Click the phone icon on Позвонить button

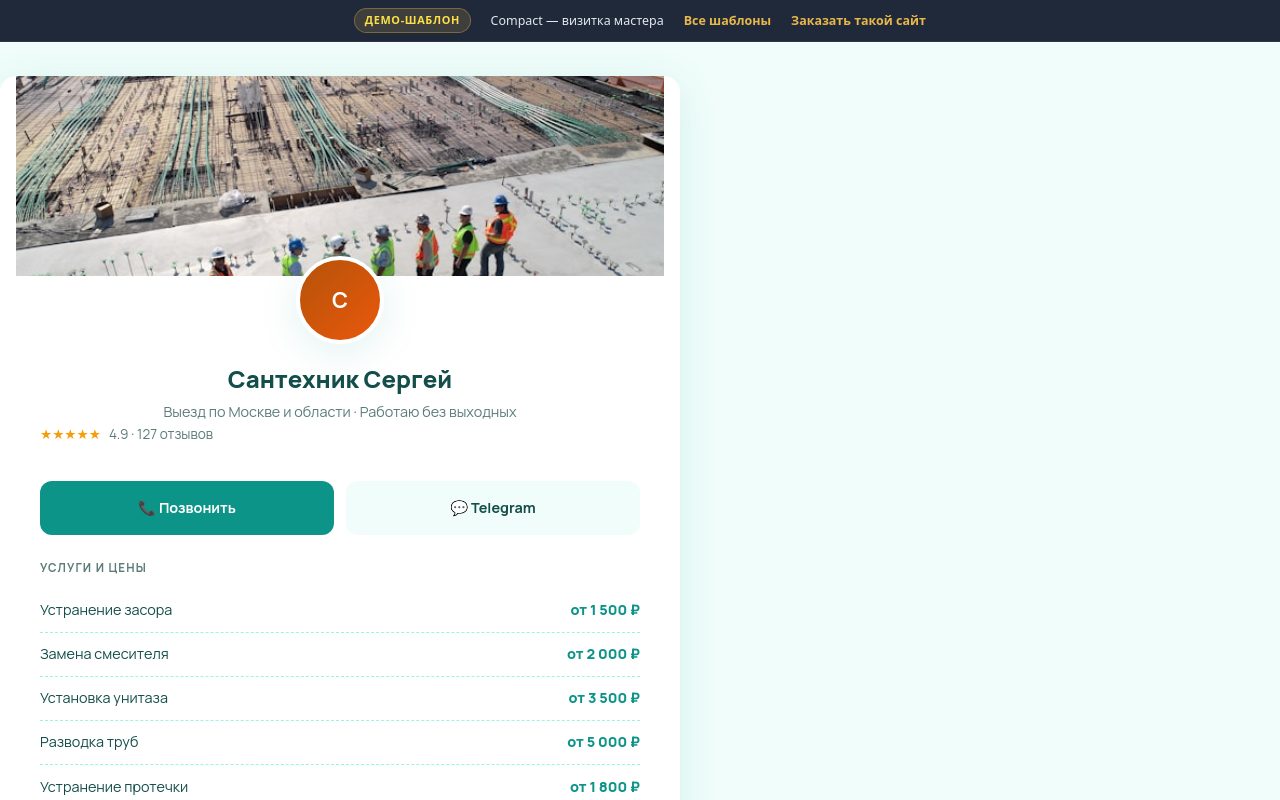[x=146, y=508]
